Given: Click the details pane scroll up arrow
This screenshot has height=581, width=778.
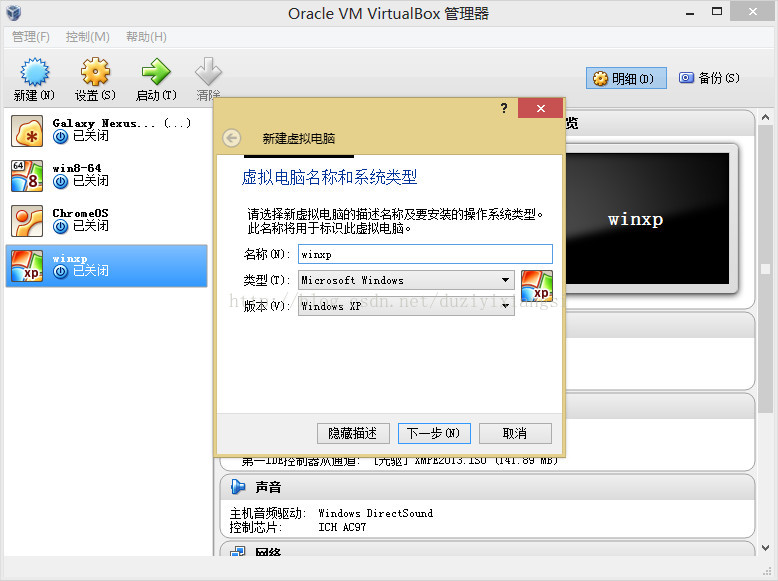Looking at the screenshot, I should pyautogui.click(x=766, y=118).
